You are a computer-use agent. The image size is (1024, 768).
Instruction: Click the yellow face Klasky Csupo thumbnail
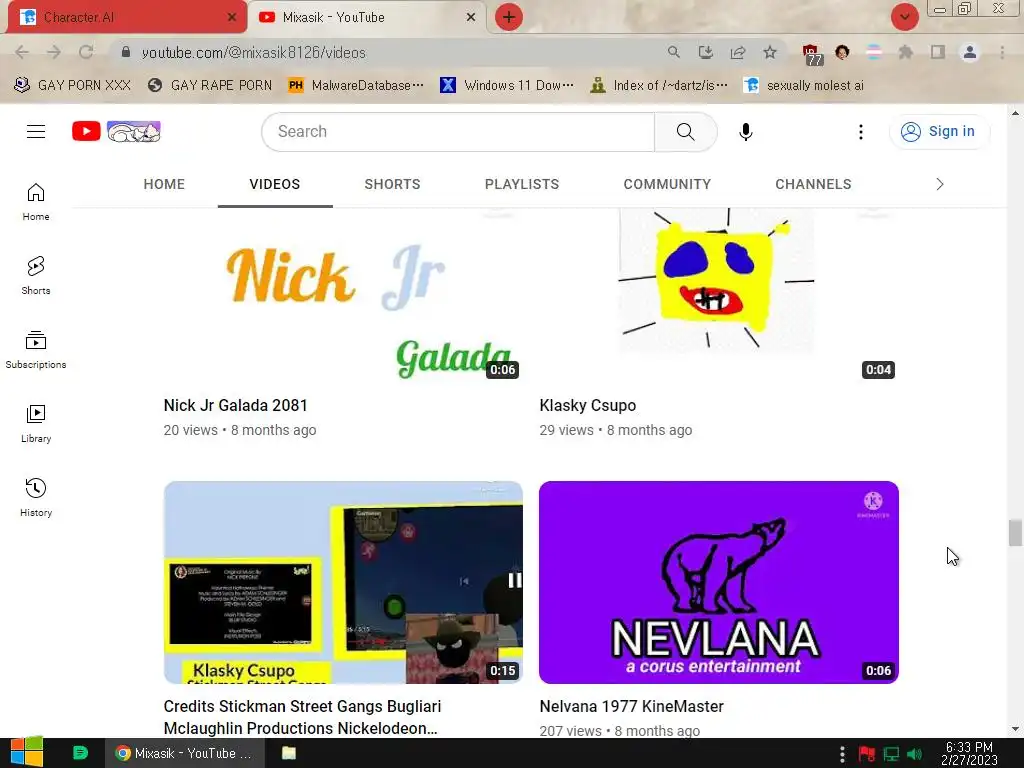(718, 296)
